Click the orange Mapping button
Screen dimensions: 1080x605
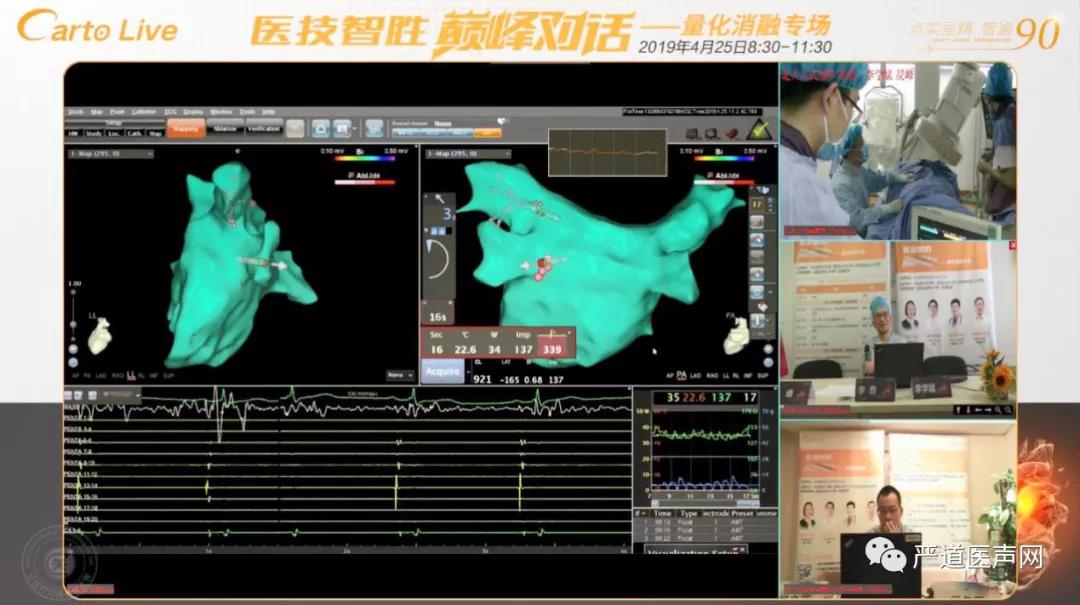click(186, 128)
